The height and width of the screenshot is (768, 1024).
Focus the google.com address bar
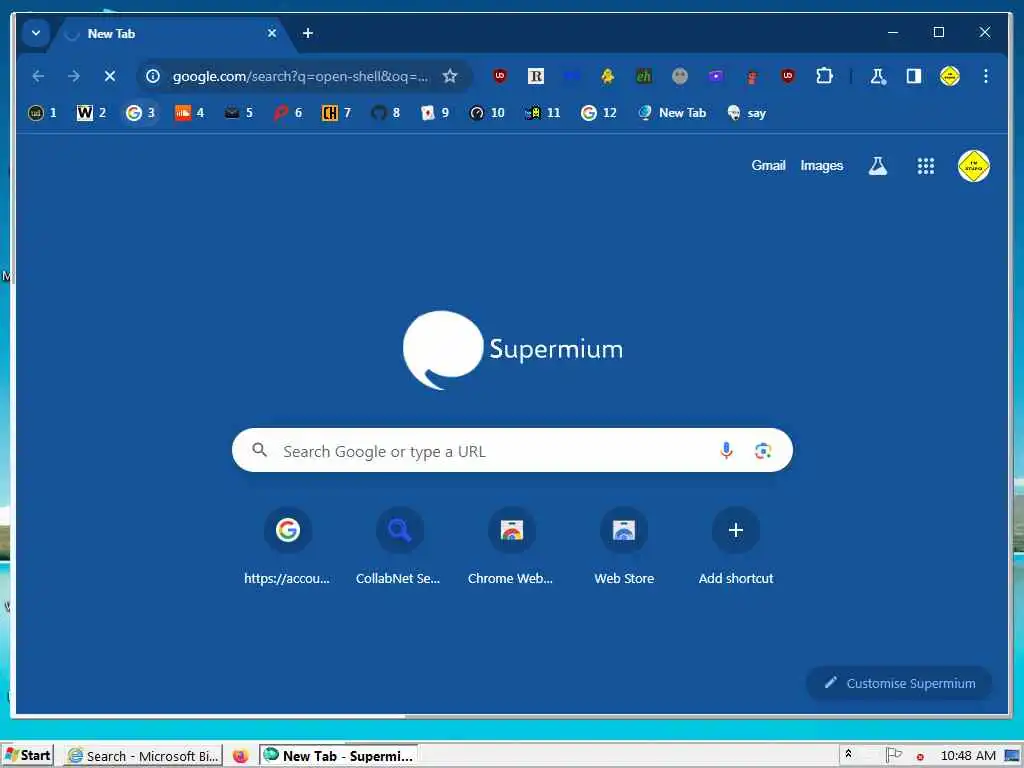(300, 76)
